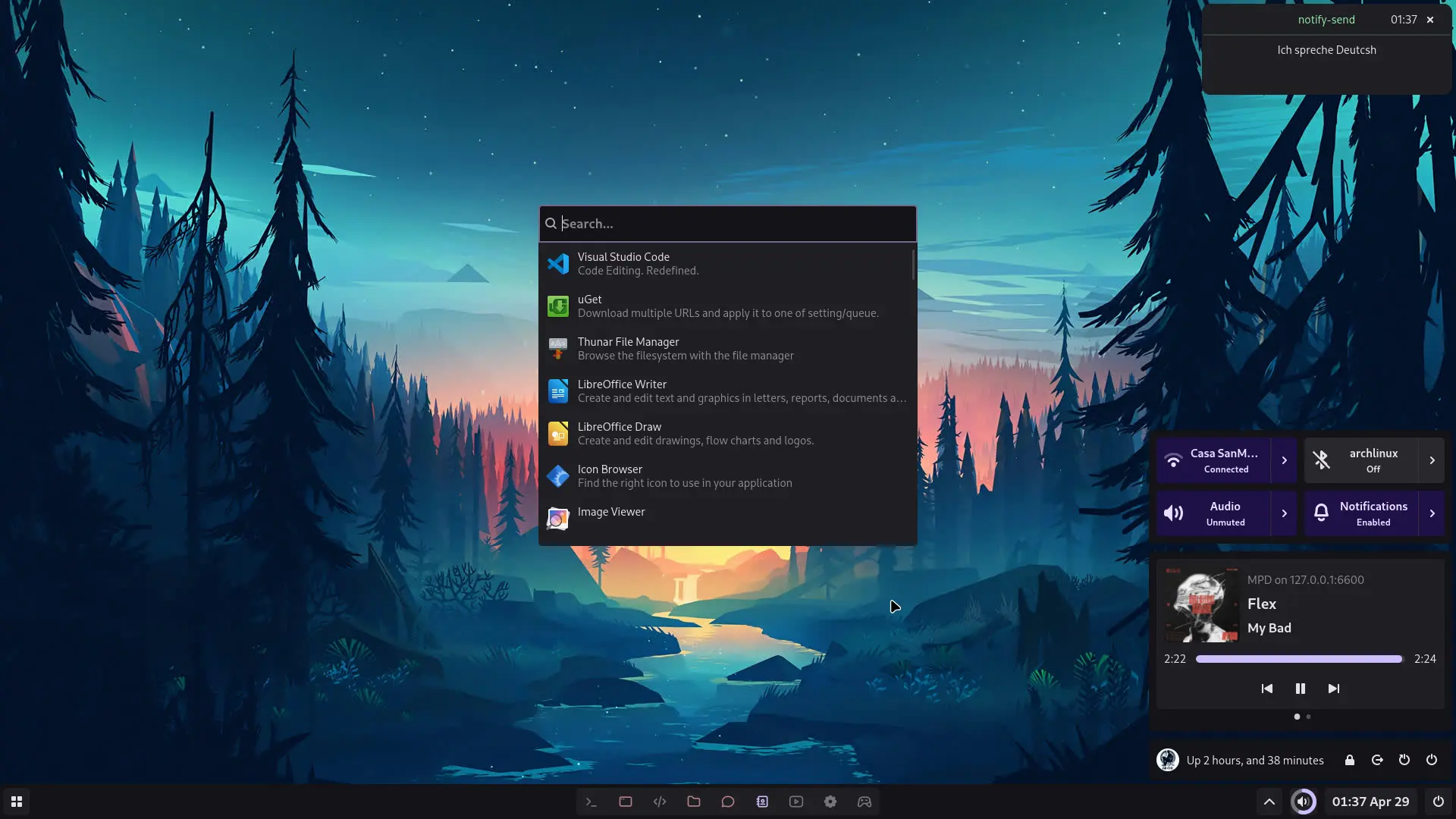Launch the video player from the dock
The width and height of the screenshot is (1456, 819).
(x=796, y=802)
